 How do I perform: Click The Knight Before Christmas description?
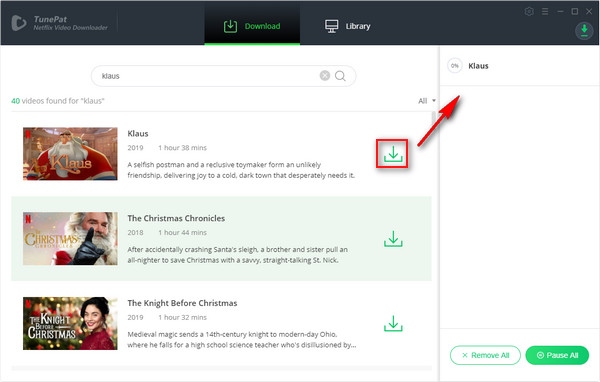[x=242, y=340]
